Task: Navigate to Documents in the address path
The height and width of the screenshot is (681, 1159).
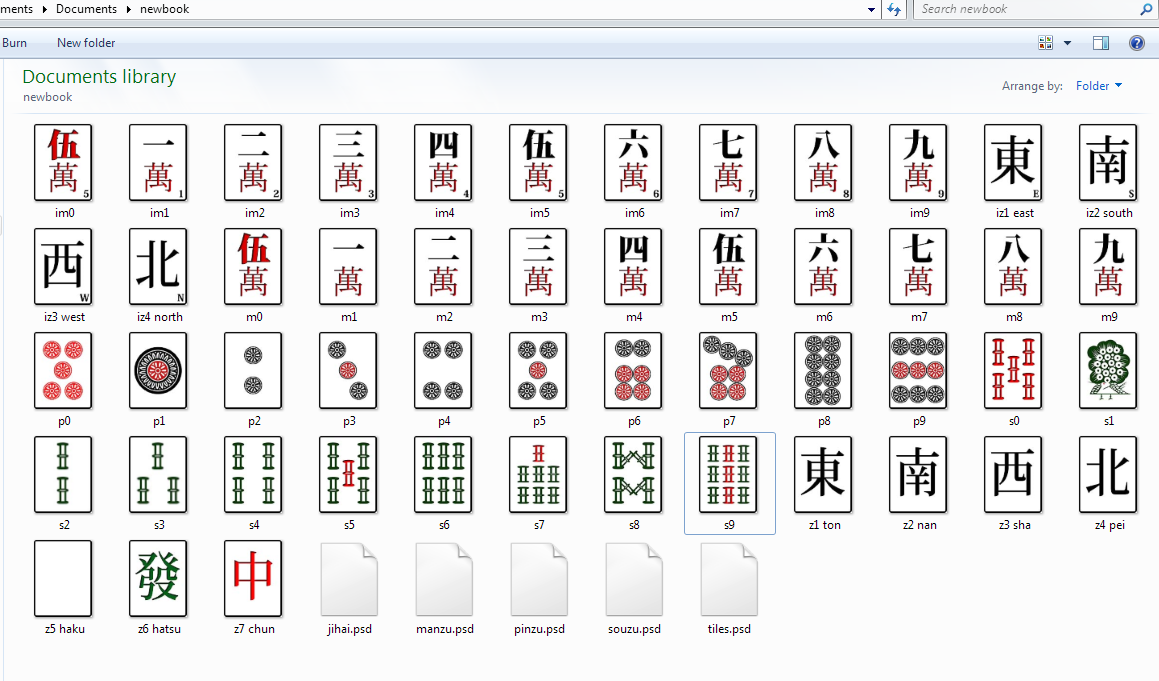Action: (86, 9)
